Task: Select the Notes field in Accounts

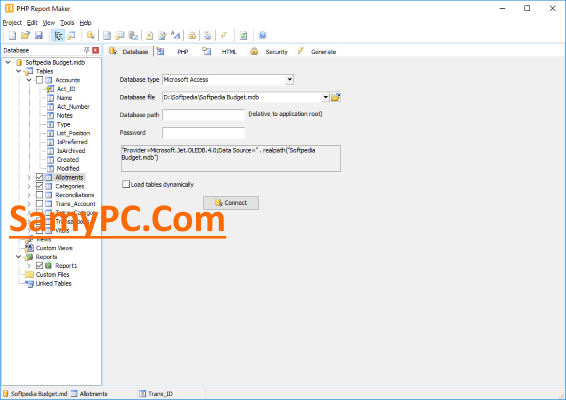Action: 64,116
